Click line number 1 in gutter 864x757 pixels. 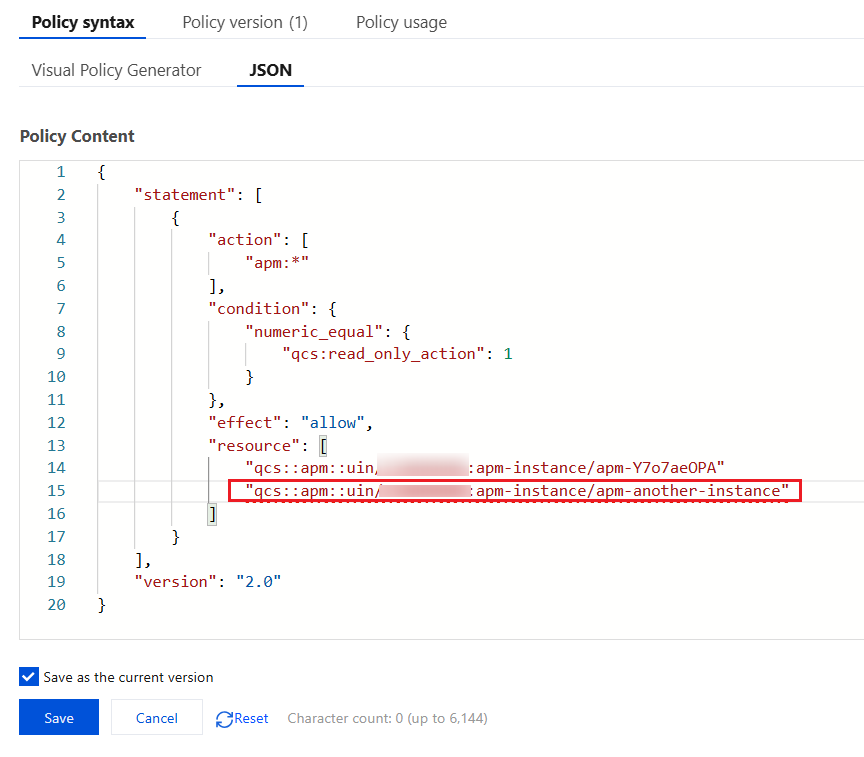point(60,172)
